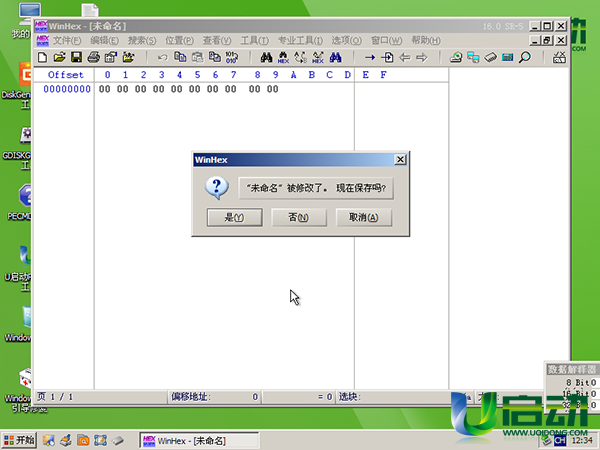This screenshot has height=450, width=600.
Task: Click the Open file folder icon
Action: 59,58
